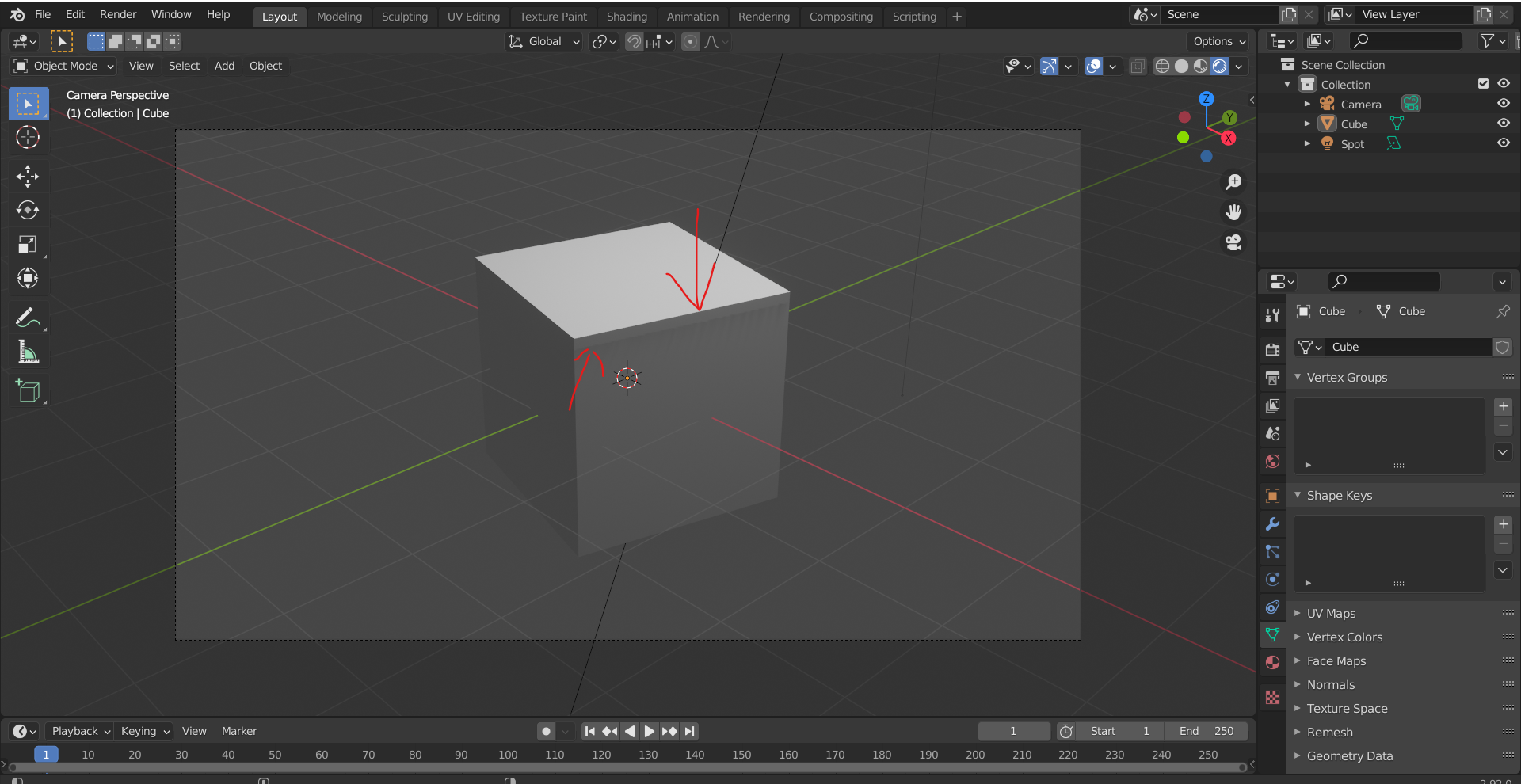1521x784 pixels.
Task: Hide the Spot light in the outliner
Action: coord(1503,143)
